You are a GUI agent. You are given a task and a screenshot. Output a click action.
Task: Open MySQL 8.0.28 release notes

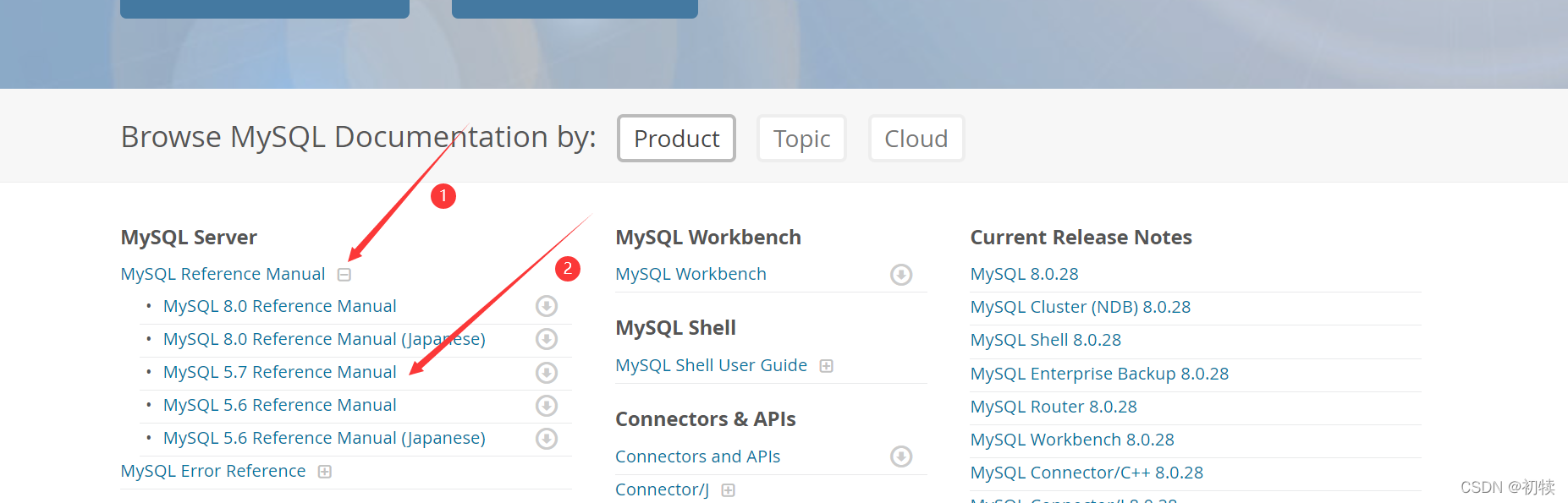pyautogui.click(x=1024, y=274)
